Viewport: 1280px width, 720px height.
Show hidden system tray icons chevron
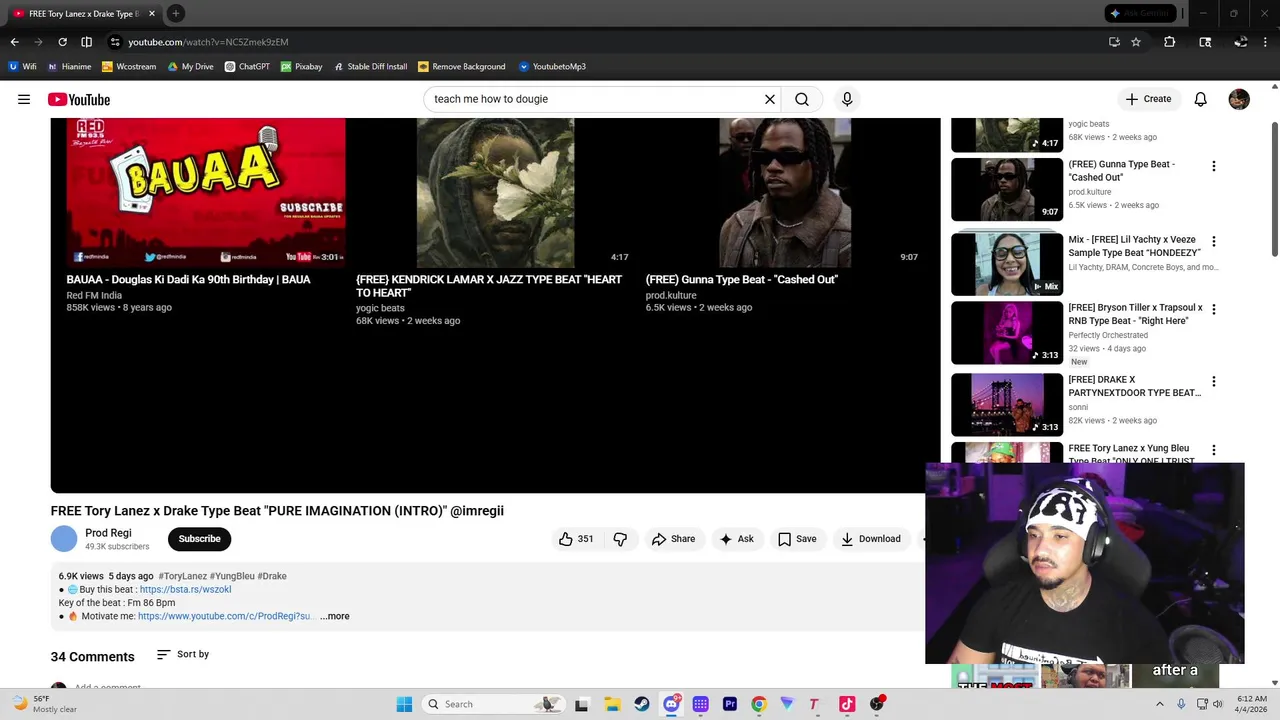(x=1160, y=704)
